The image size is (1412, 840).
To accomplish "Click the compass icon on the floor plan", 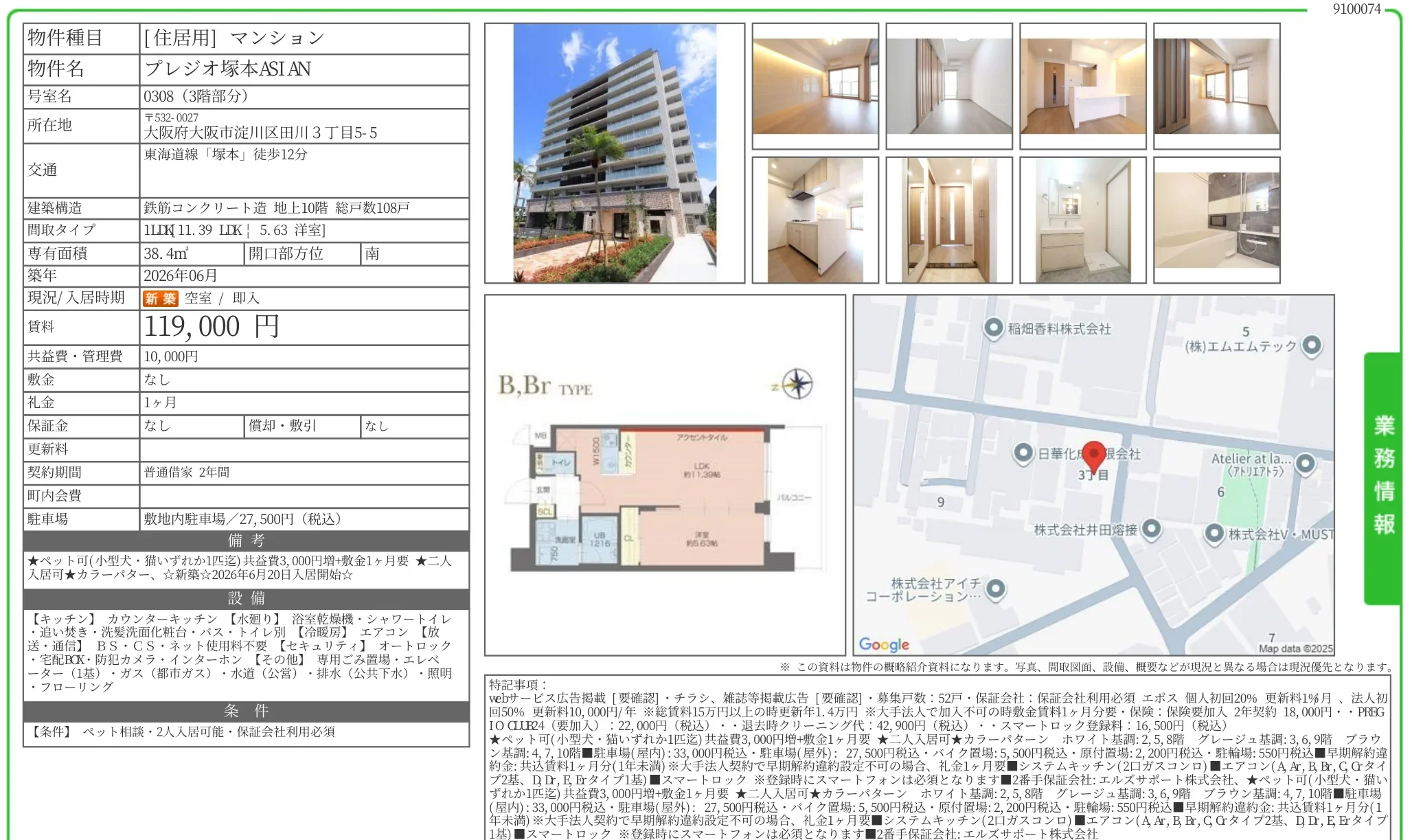I will [x=797, y=385].
